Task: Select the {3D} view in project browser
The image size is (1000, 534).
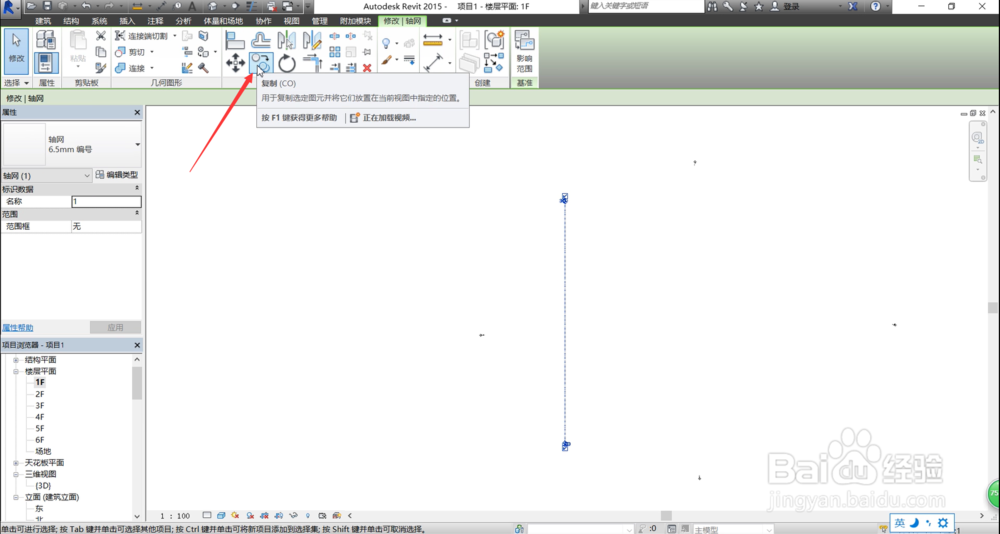Action: (43, 486)
